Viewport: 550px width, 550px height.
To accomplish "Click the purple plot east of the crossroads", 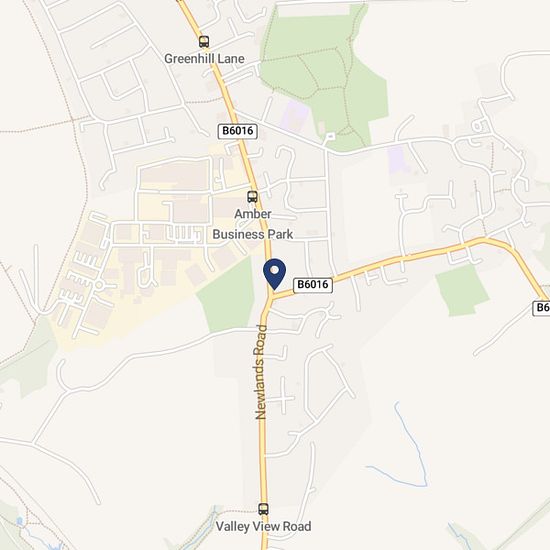I will [398, 159].
